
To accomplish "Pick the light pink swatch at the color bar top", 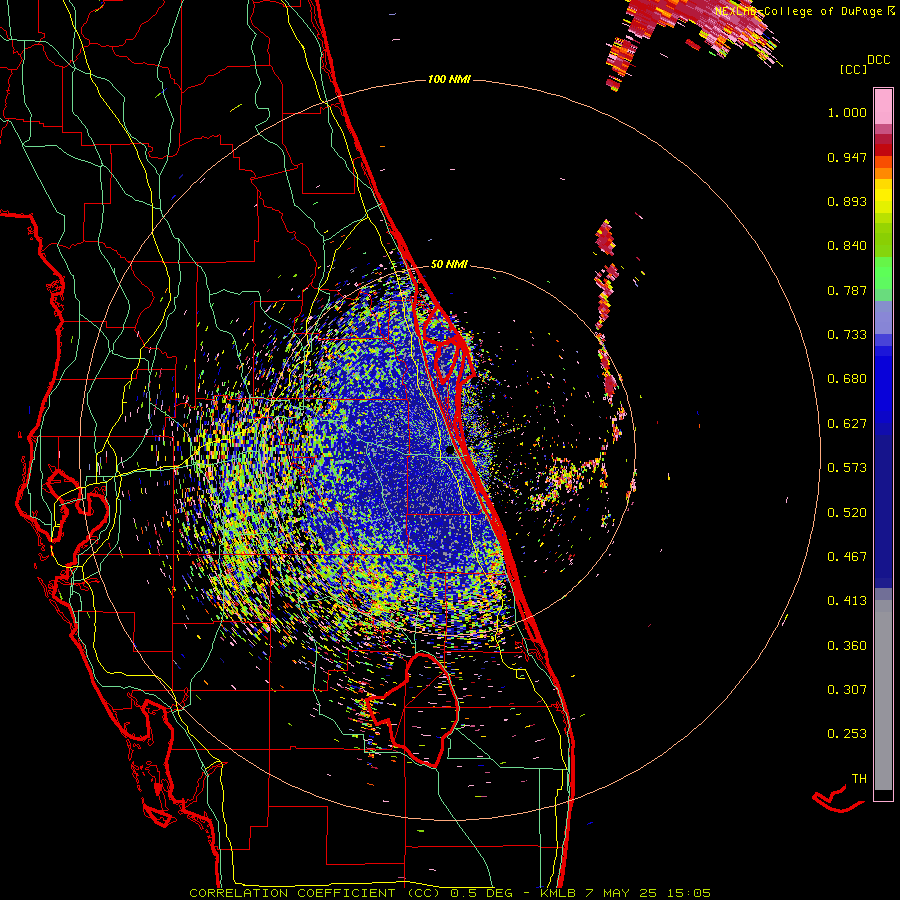I will pyautogui.click(x=883, y=106).
